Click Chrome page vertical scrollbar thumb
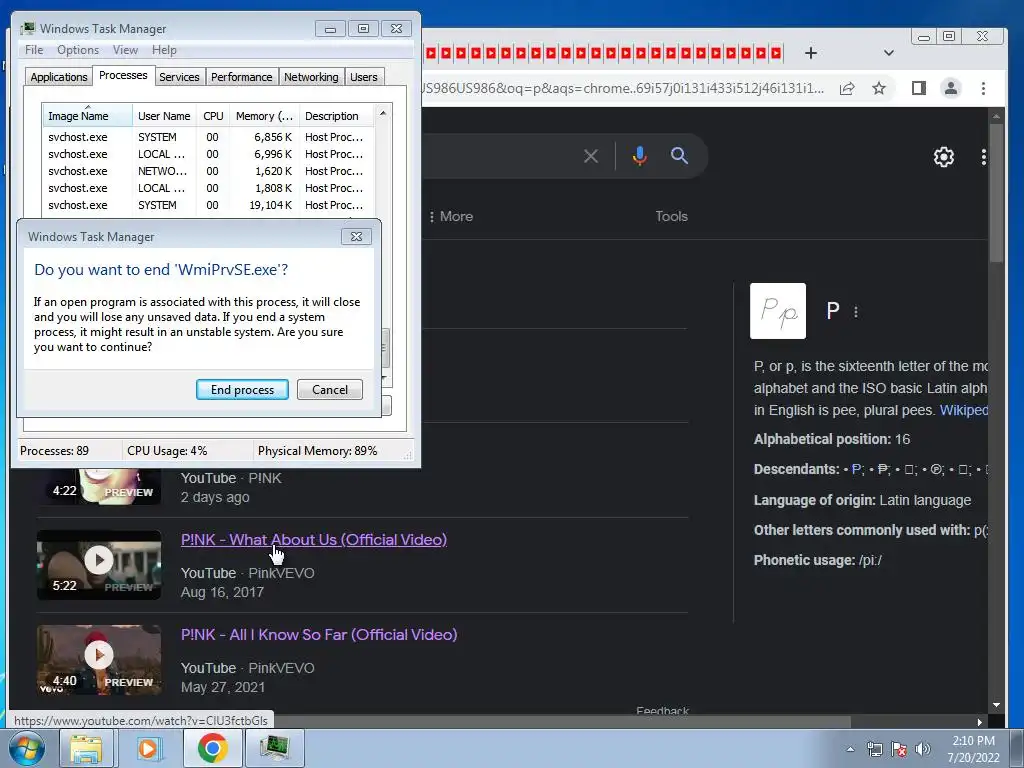Screen dimensions: 1024x768 (995, 193)
